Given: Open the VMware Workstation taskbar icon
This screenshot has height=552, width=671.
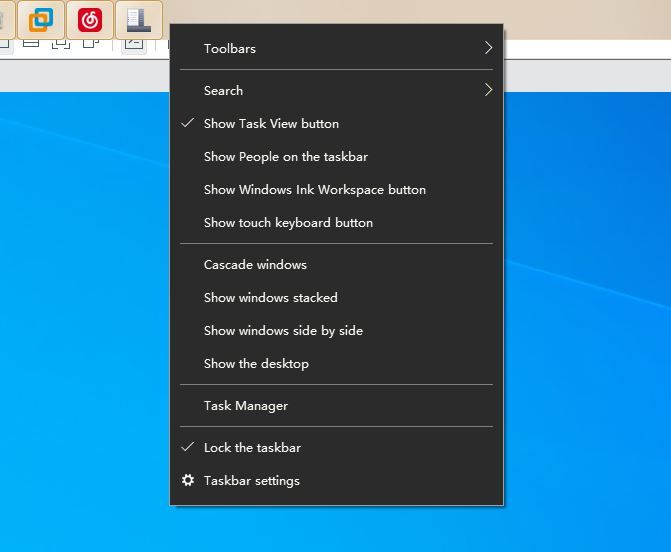Looking at the screenshot, I should point(41,20).
